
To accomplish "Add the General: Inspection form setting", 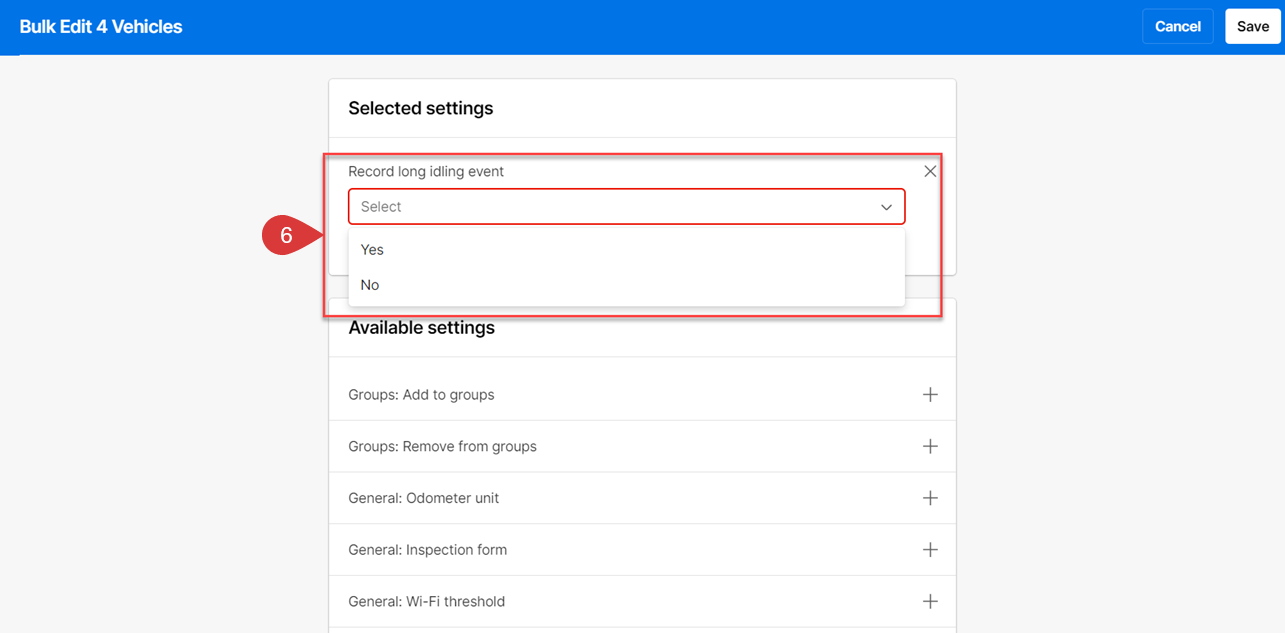I will tap(930, 550).
